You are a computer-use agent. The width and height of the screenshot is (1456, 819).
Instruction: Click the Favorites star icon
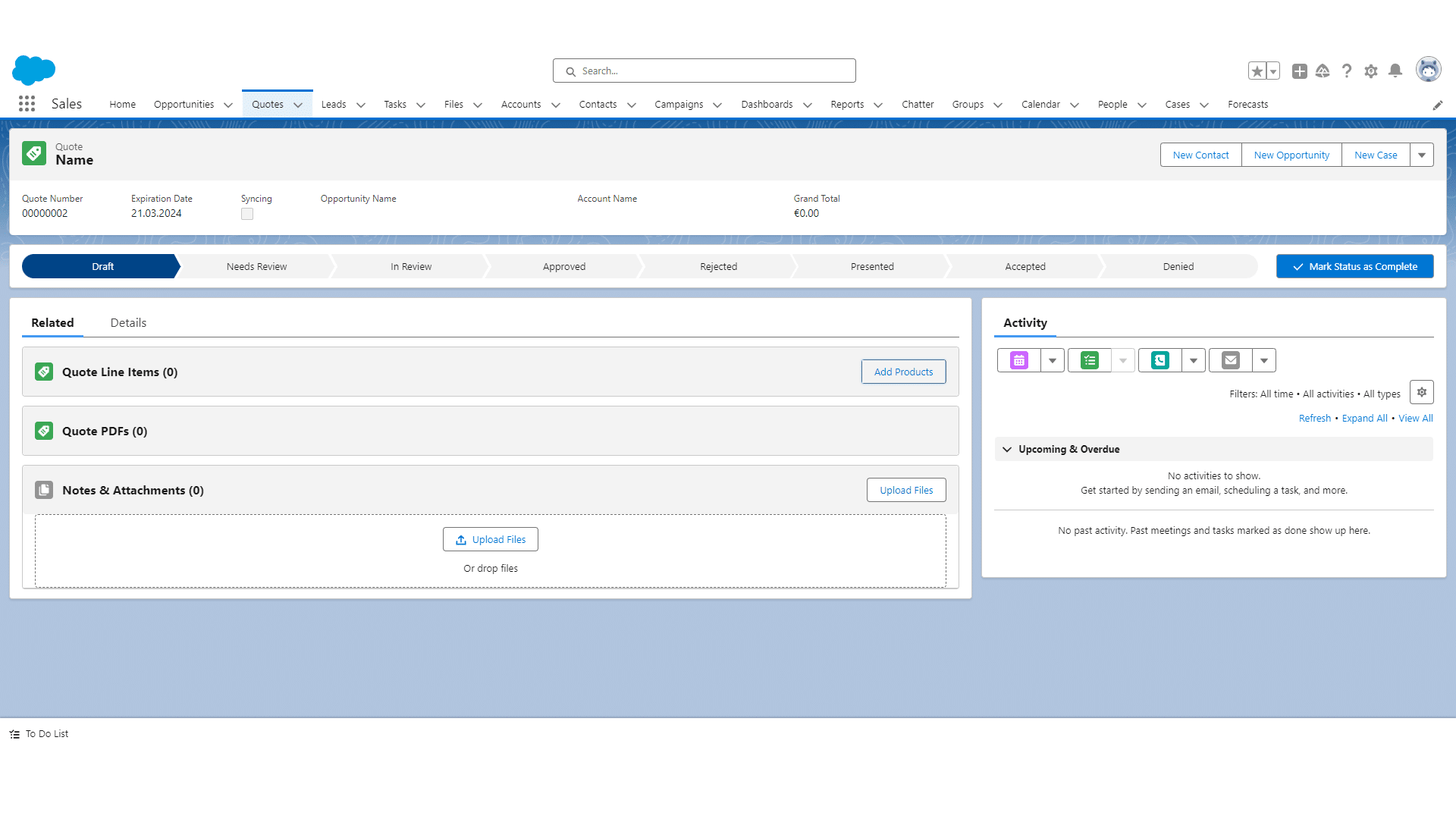(x=1257, y=71)
